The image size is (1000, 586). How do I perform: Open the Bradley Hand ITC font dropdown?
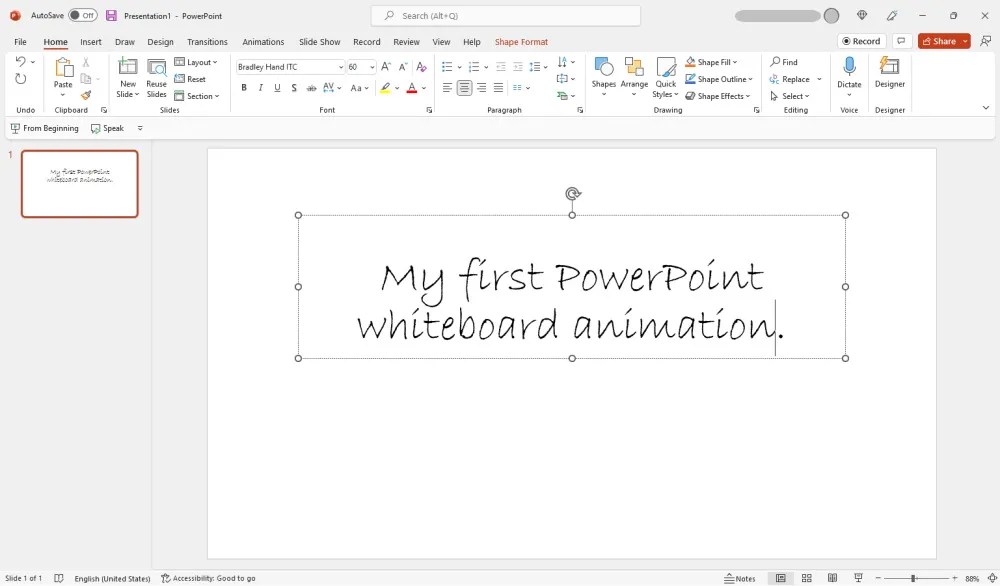click(x=341, y=66)
